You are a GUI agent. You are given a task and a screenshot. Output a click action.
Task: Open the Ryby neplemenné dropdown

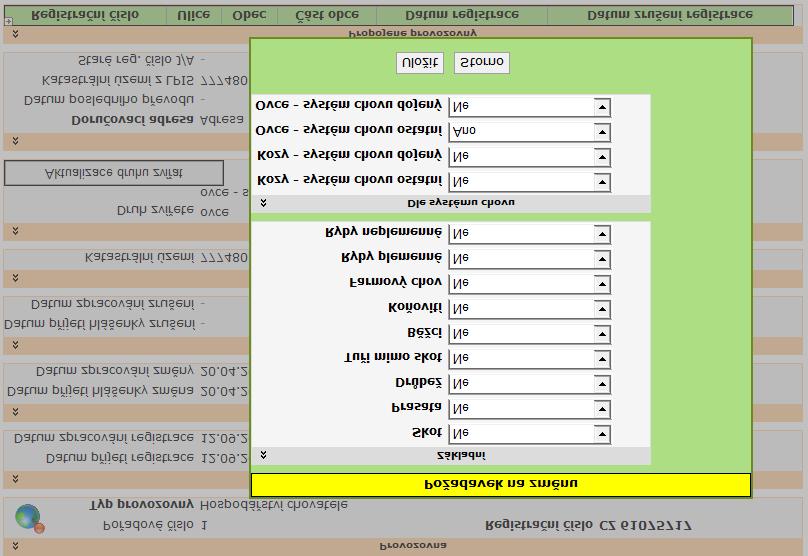530,233
